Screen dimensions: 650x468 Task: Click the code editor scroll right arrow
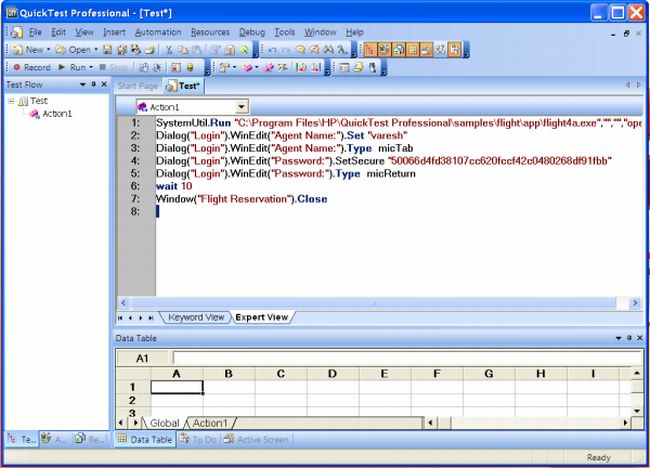coord(635,303)
